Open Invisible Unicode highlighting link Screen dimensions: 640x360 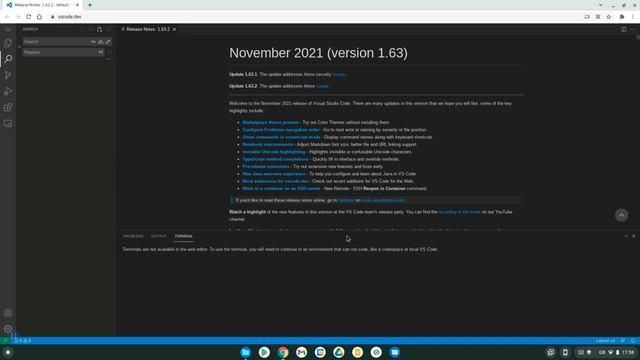274,152
